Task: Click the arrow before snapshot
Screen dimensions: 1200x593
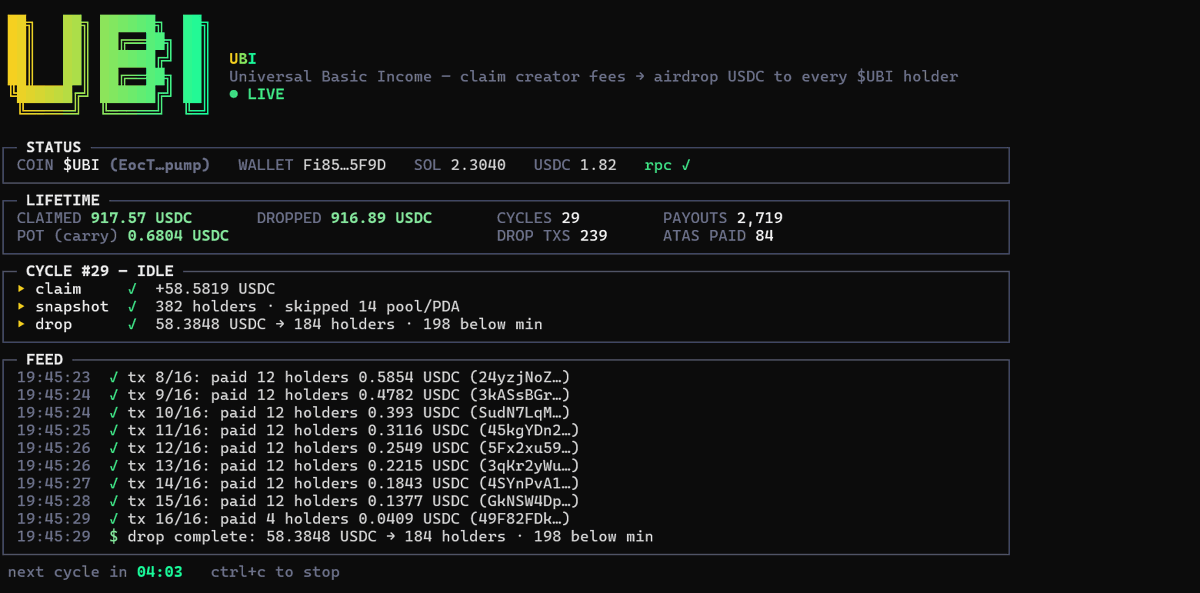Action: [x=22, y=307]
